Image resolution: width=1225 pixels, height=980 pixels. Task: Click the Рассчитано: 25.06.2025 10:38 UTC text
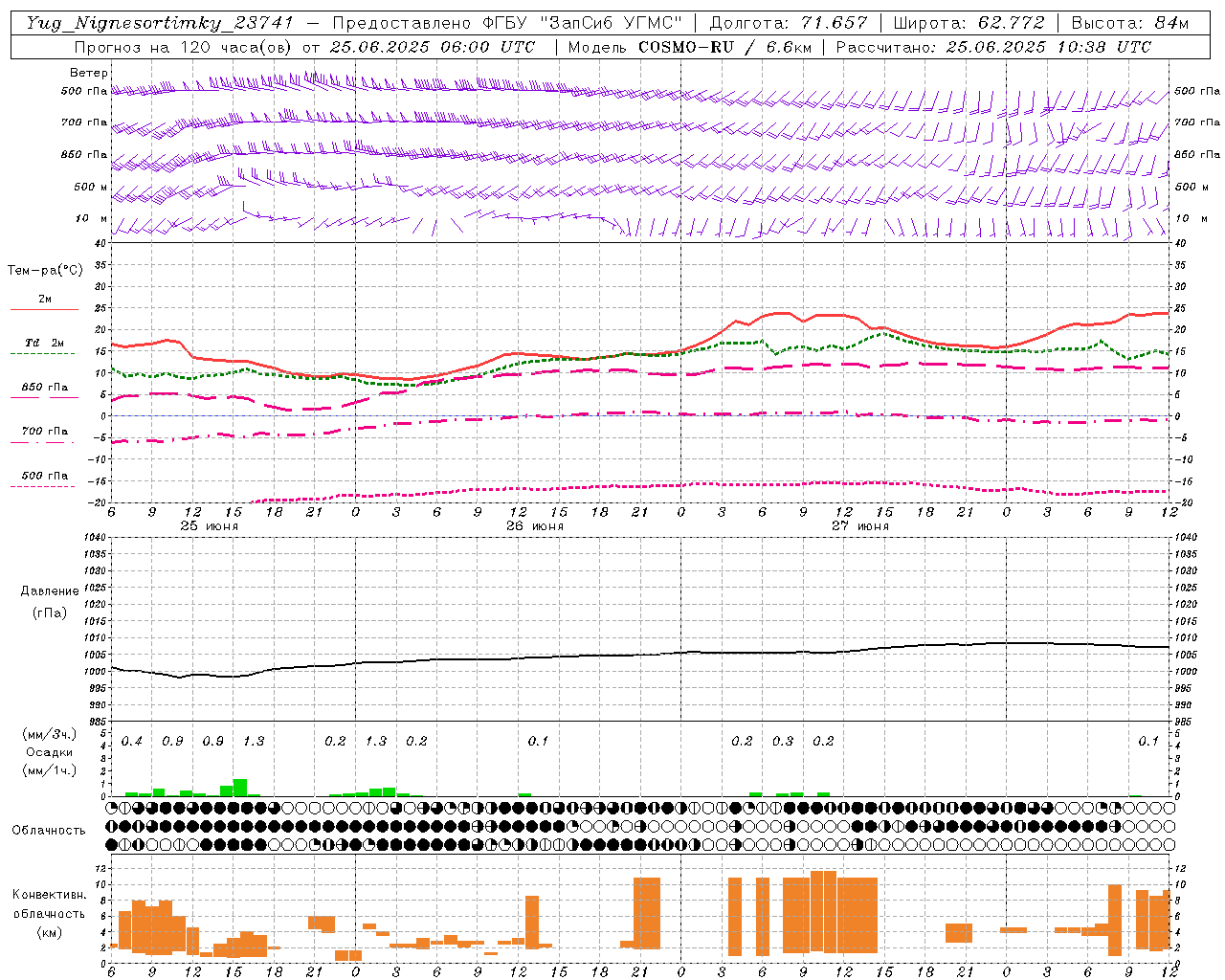pyautogui.click(x=993, y=47)
